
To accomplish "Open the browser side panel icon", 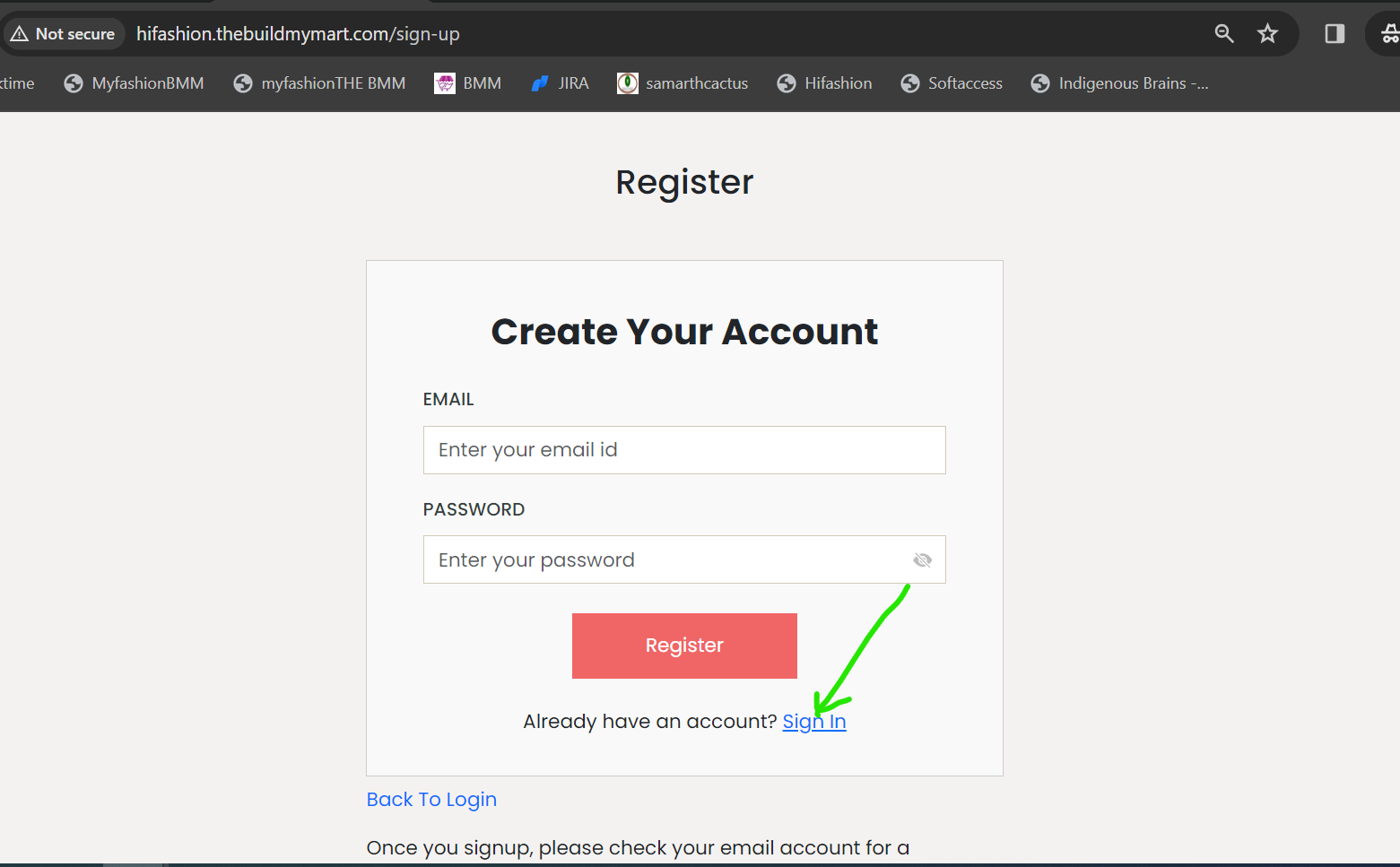I will pyautogui.click(x=1335, y=34).
